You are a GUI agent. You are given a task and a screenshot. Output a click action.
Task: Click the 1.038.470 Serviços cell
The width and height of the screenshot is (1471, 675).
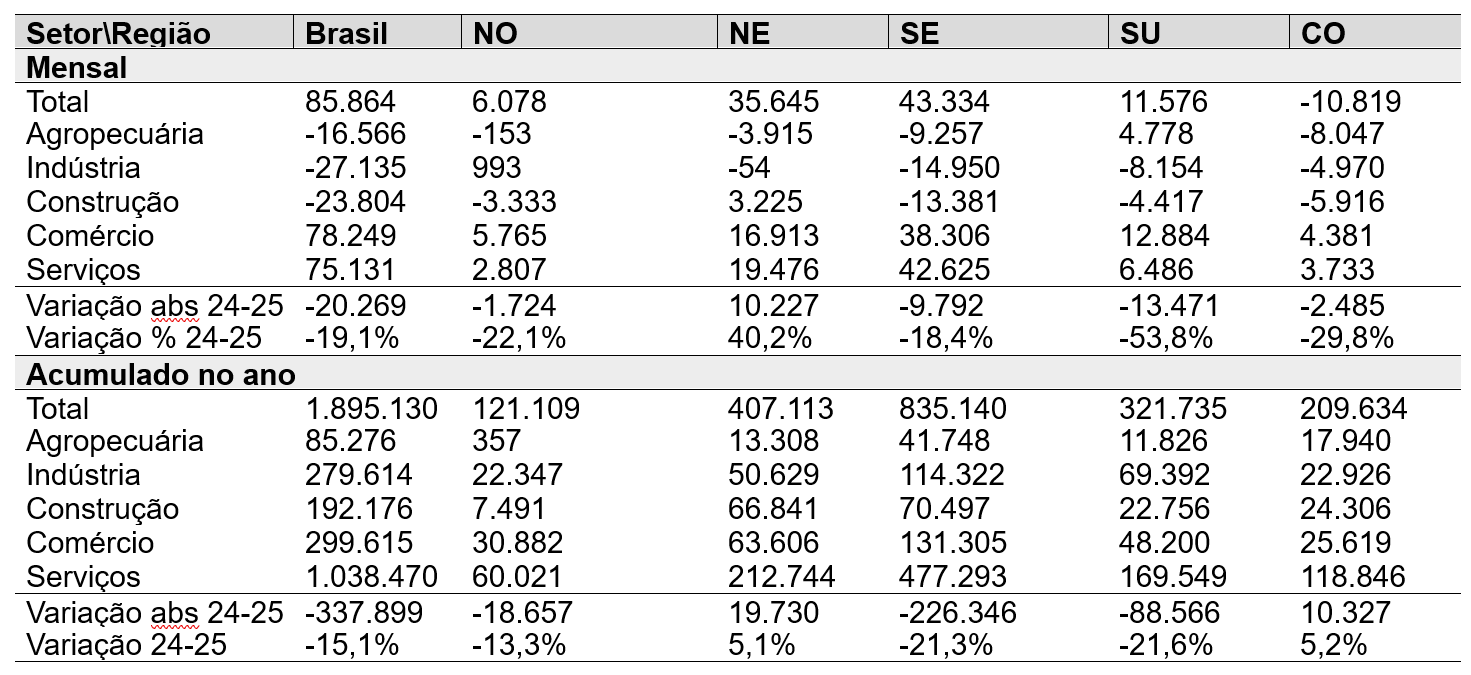(x=372, y=577)
